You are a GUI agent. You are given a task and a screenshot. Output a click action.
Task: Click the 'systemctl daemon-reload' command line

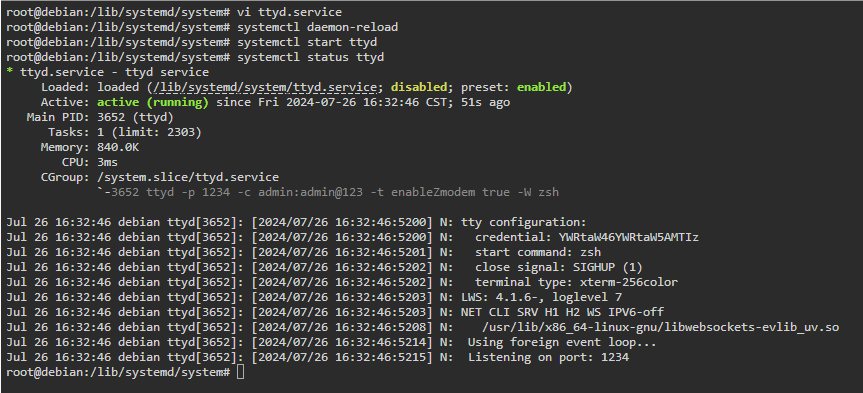tap(201, 27)
